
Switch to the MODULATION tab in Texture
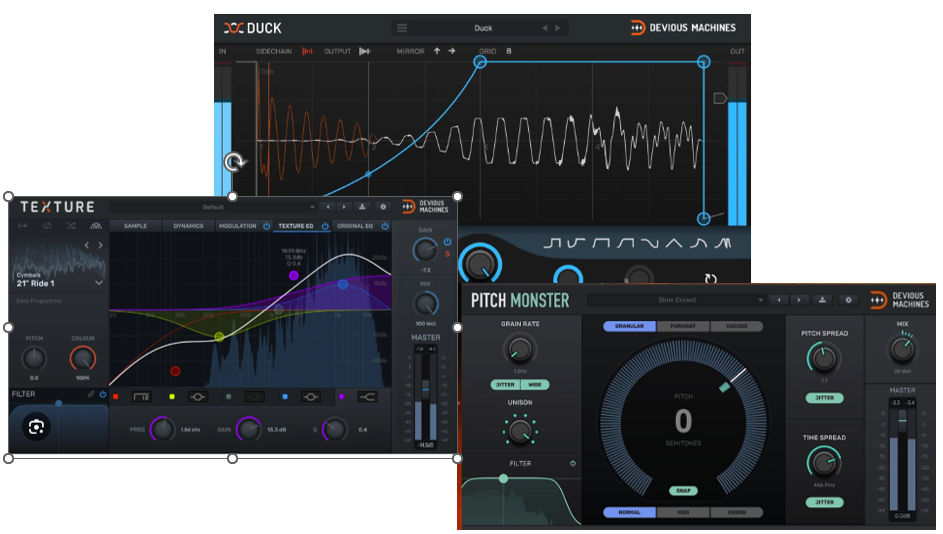click(238, 226)
